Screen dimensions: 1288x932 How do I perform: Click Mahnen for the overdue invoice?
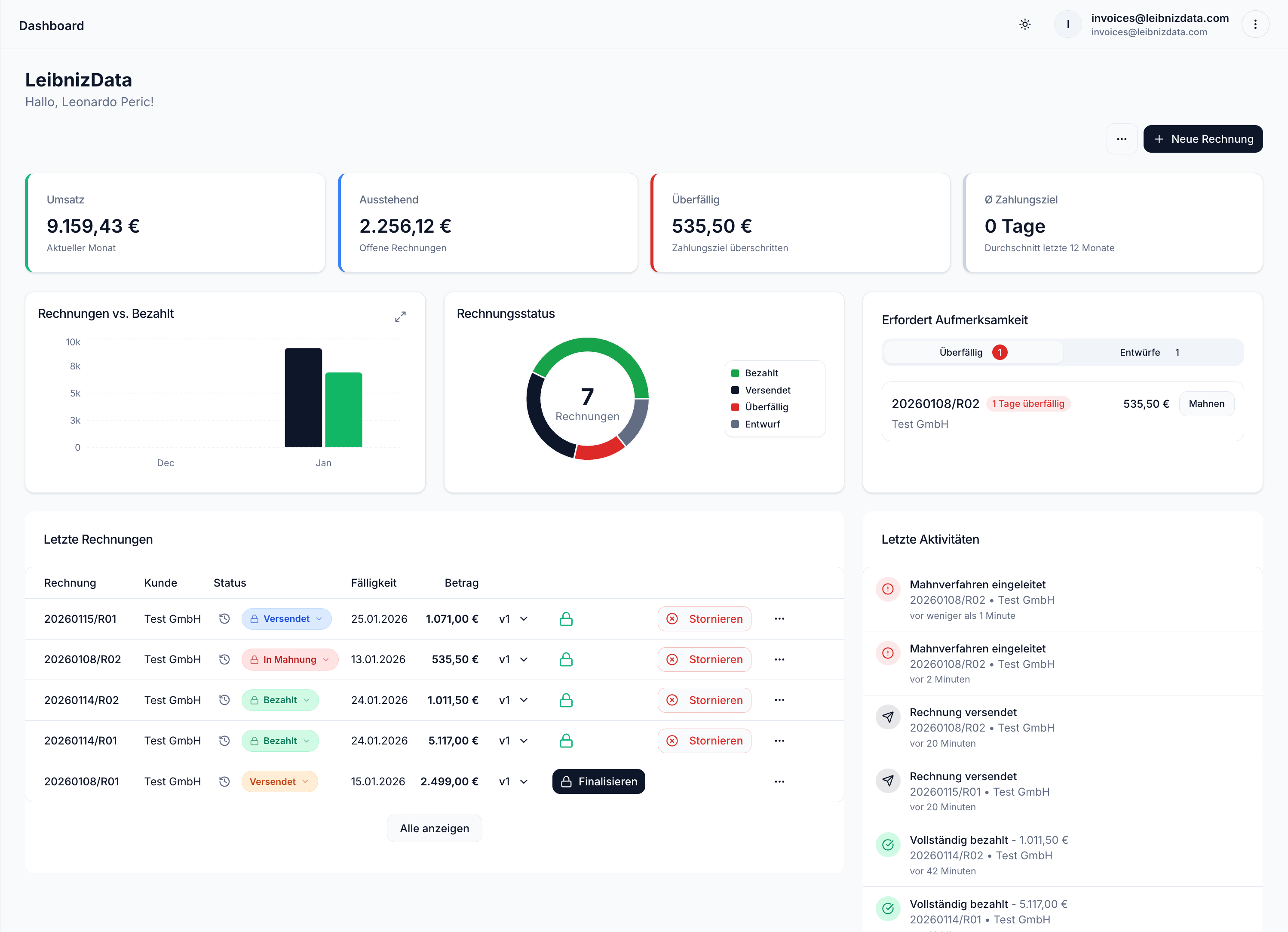(1206, 403)
